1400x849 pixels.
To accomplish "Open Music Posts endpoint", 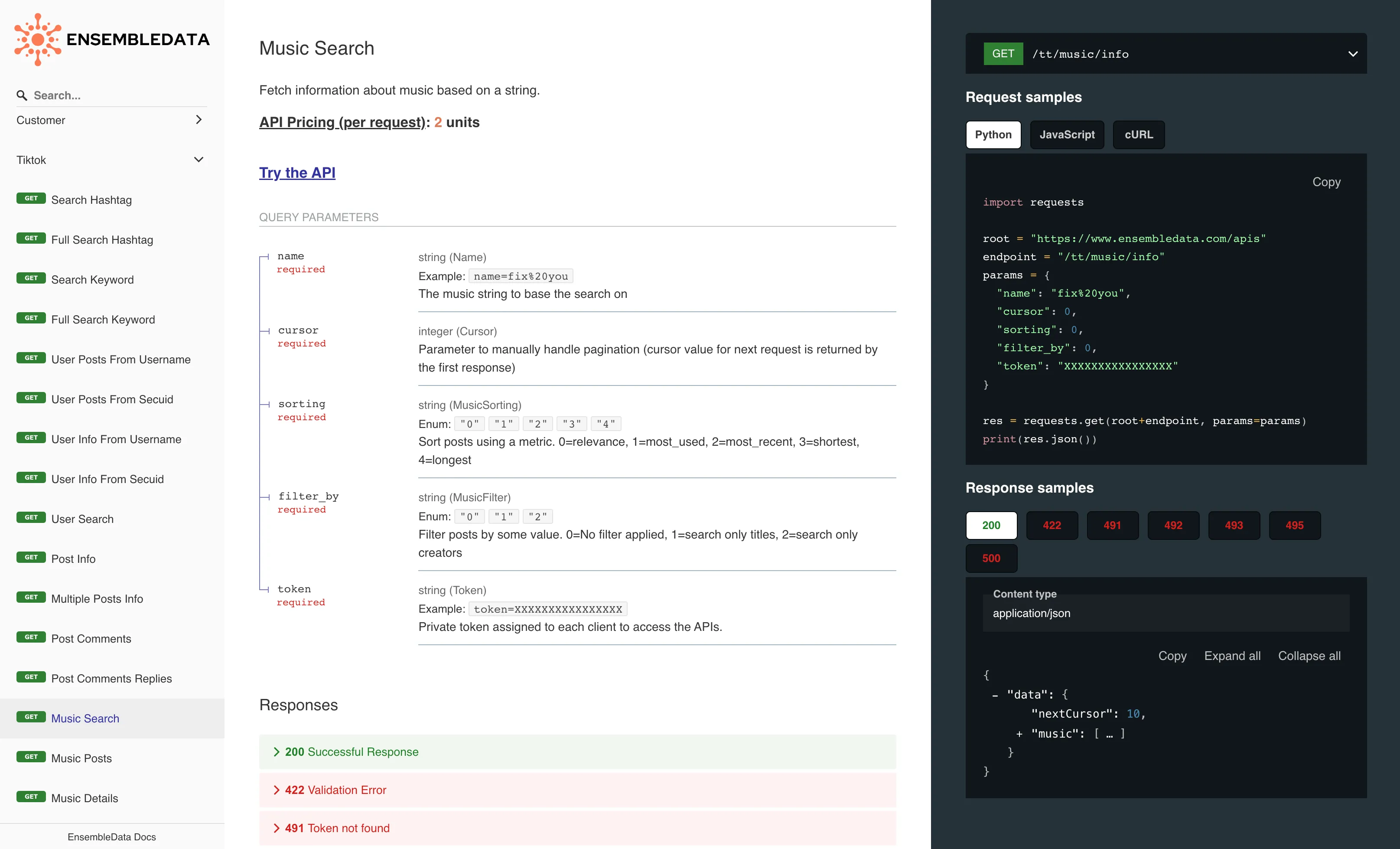I will point(111,758).
